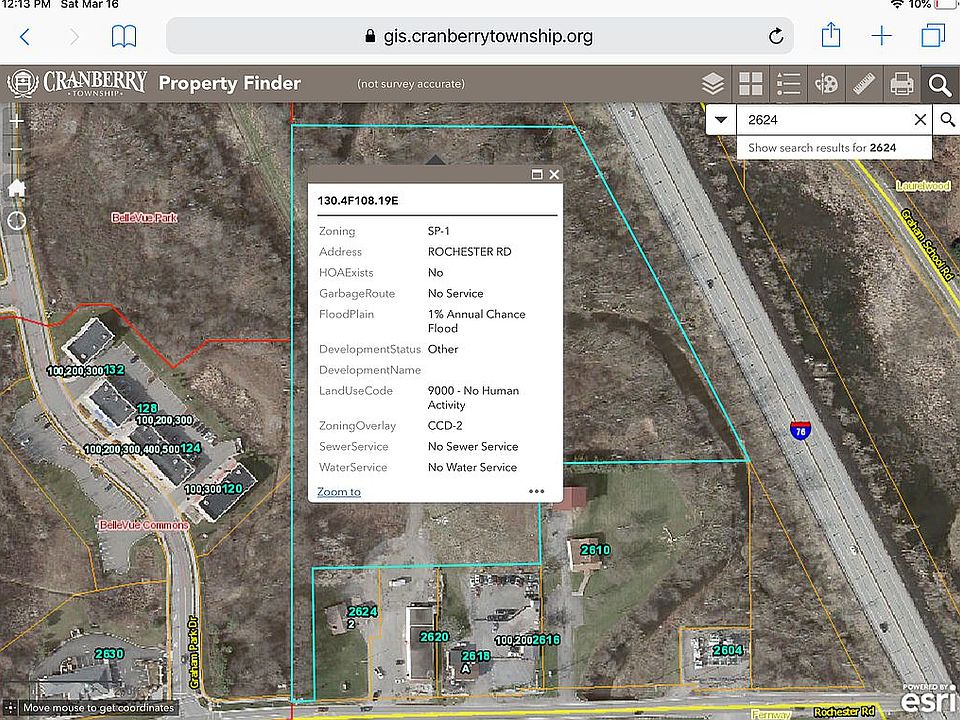Image resolution: width=960 pixels, height=720 pixels.
Task: Zoom out on the map
Action: (x=17, y=152)
